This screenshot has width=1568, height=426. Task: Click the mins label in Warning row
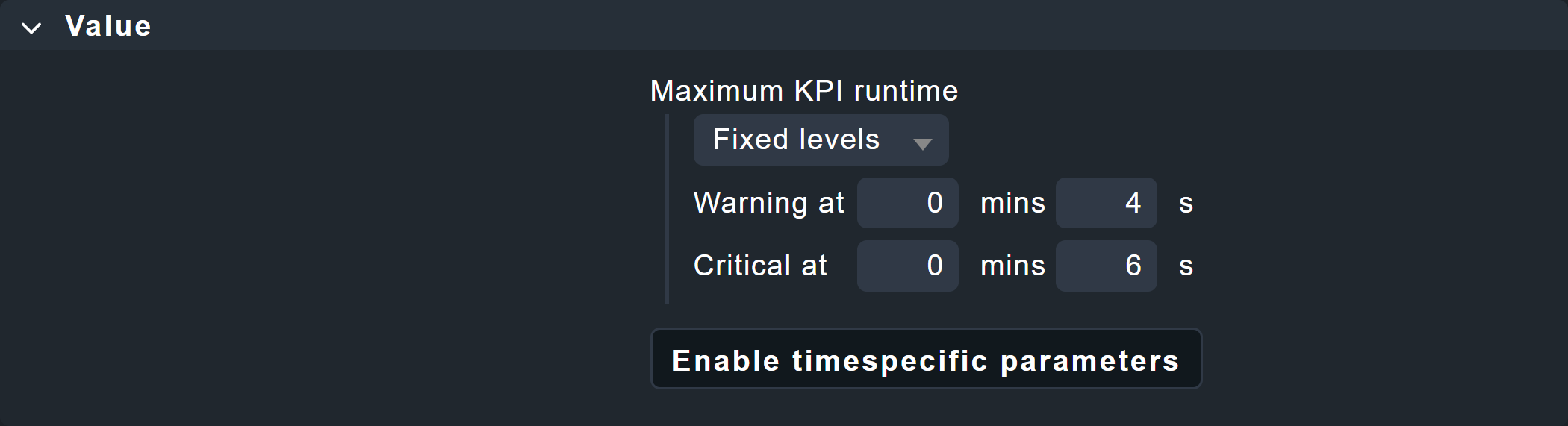click(x=1012, y=203)
